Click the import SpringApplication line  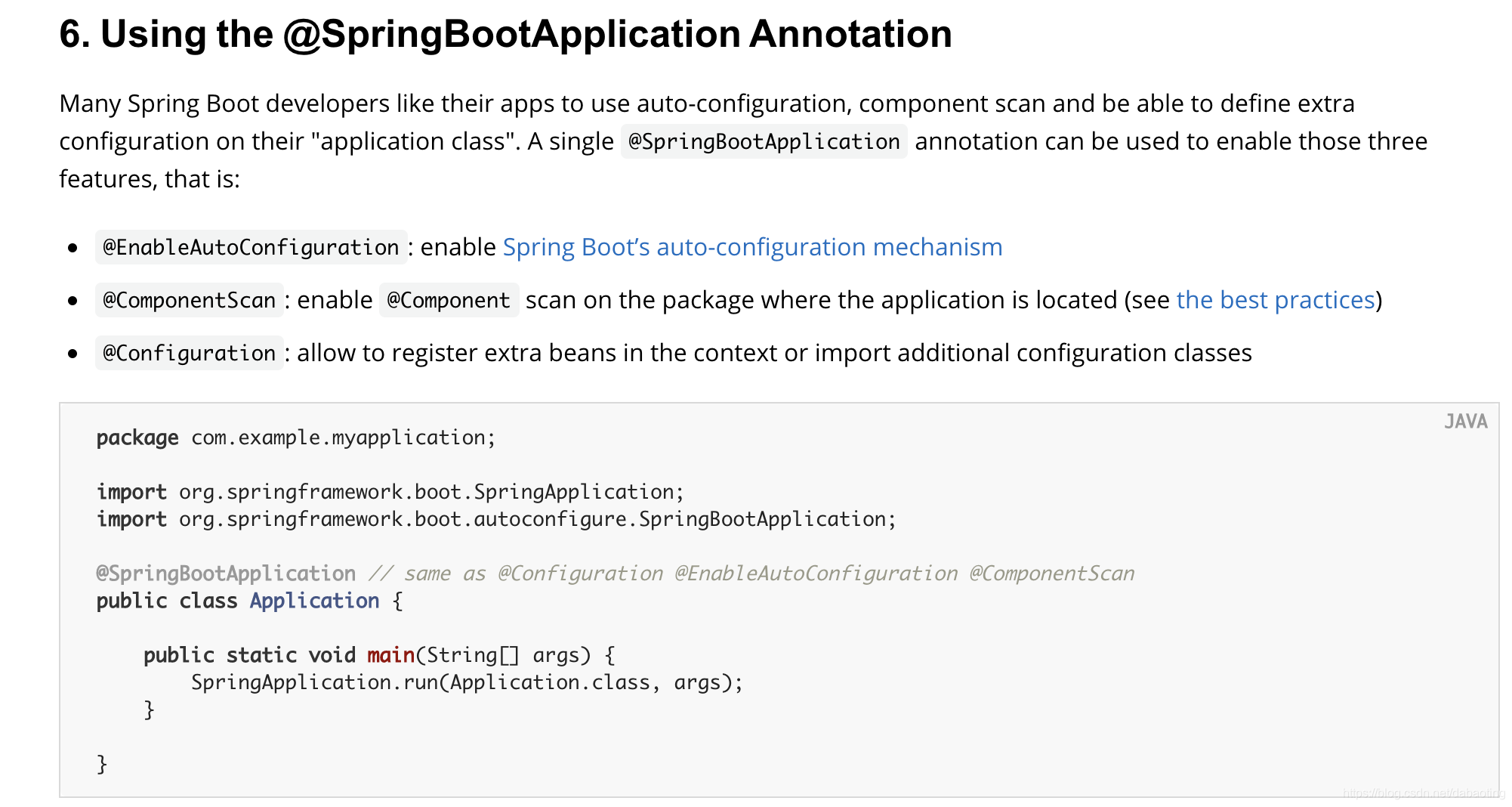pyautogui.click(x=390, y=492)
